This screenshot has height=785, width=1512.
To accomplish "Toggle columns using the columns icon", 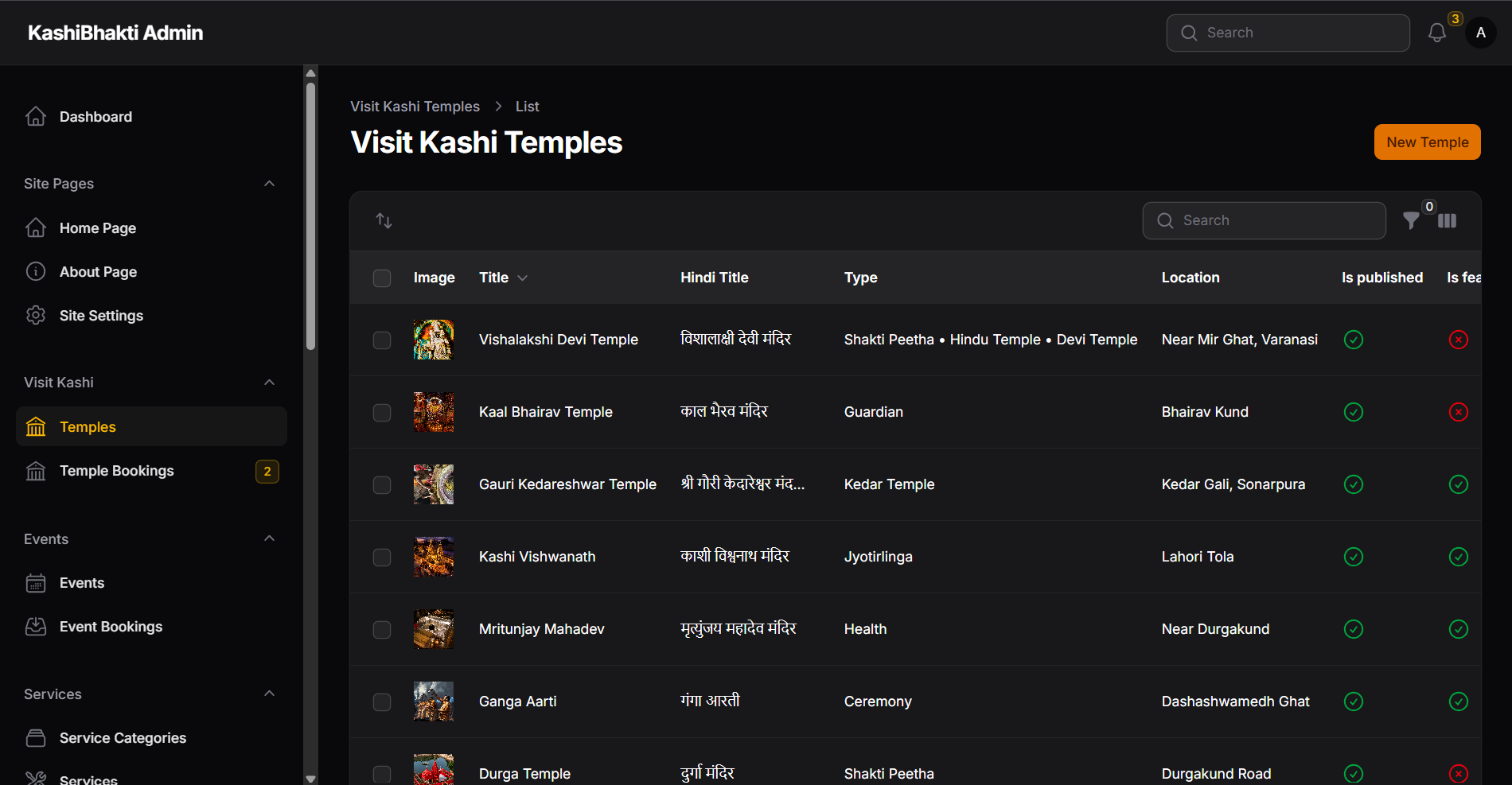I will (x=1448, y=220).
